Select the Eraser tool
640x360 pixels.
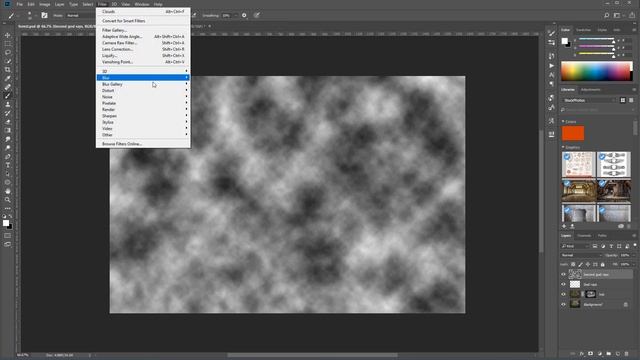click(7, 122)
